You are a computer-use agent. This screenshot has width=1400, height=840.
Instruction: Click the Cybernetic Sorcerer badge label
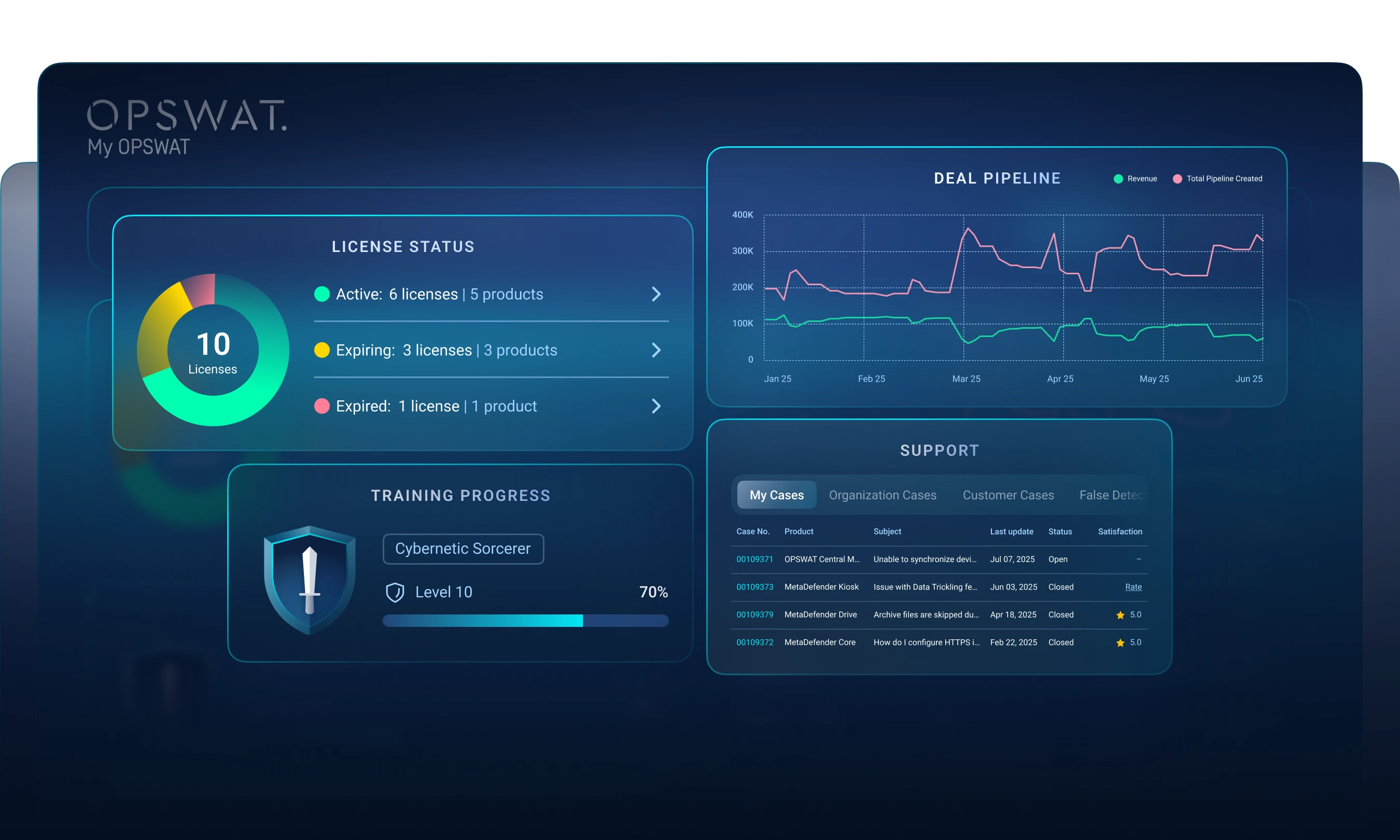click(x=463, y=549)
